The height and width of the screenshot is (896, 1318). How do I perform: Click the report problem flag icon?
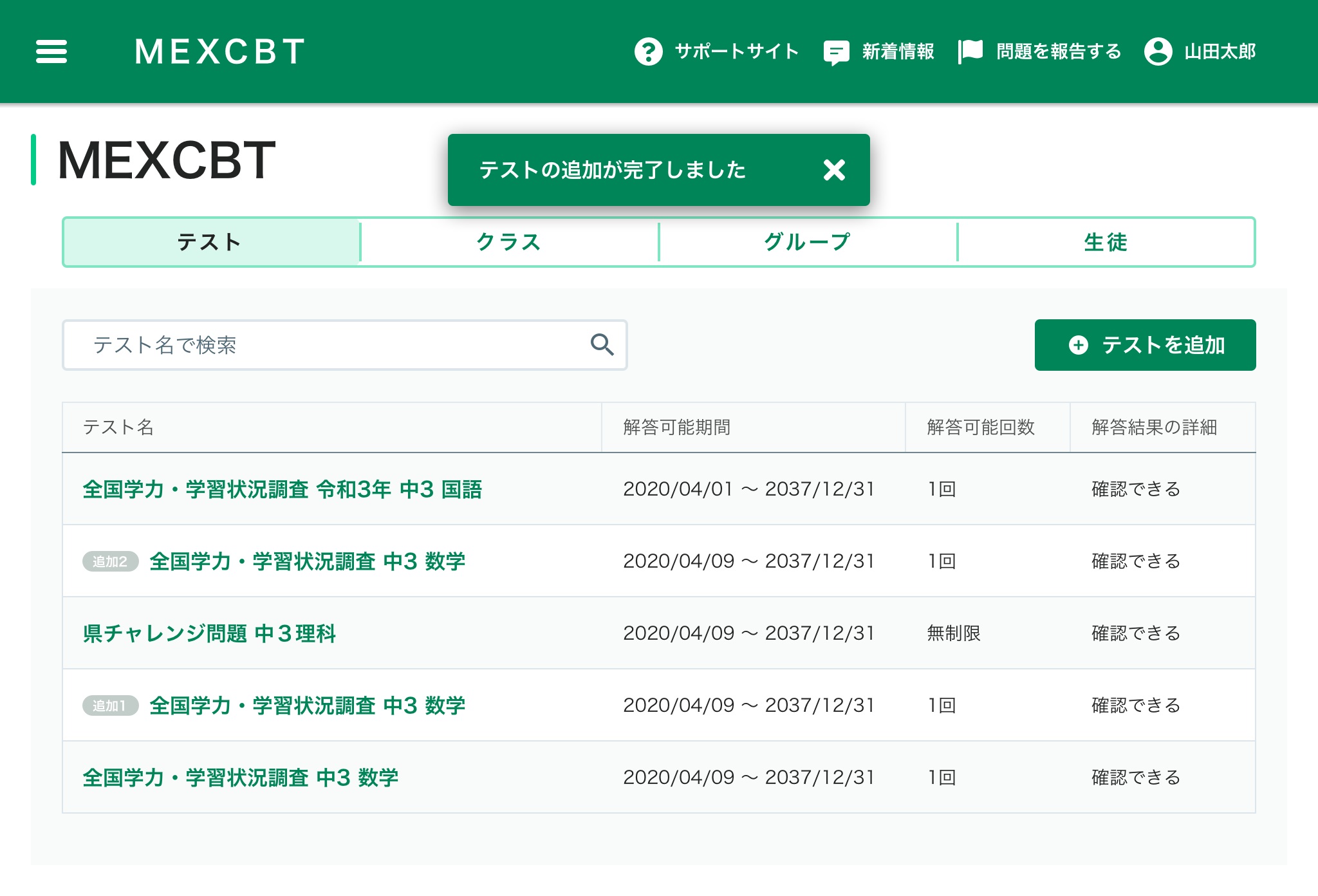(970, 51)
